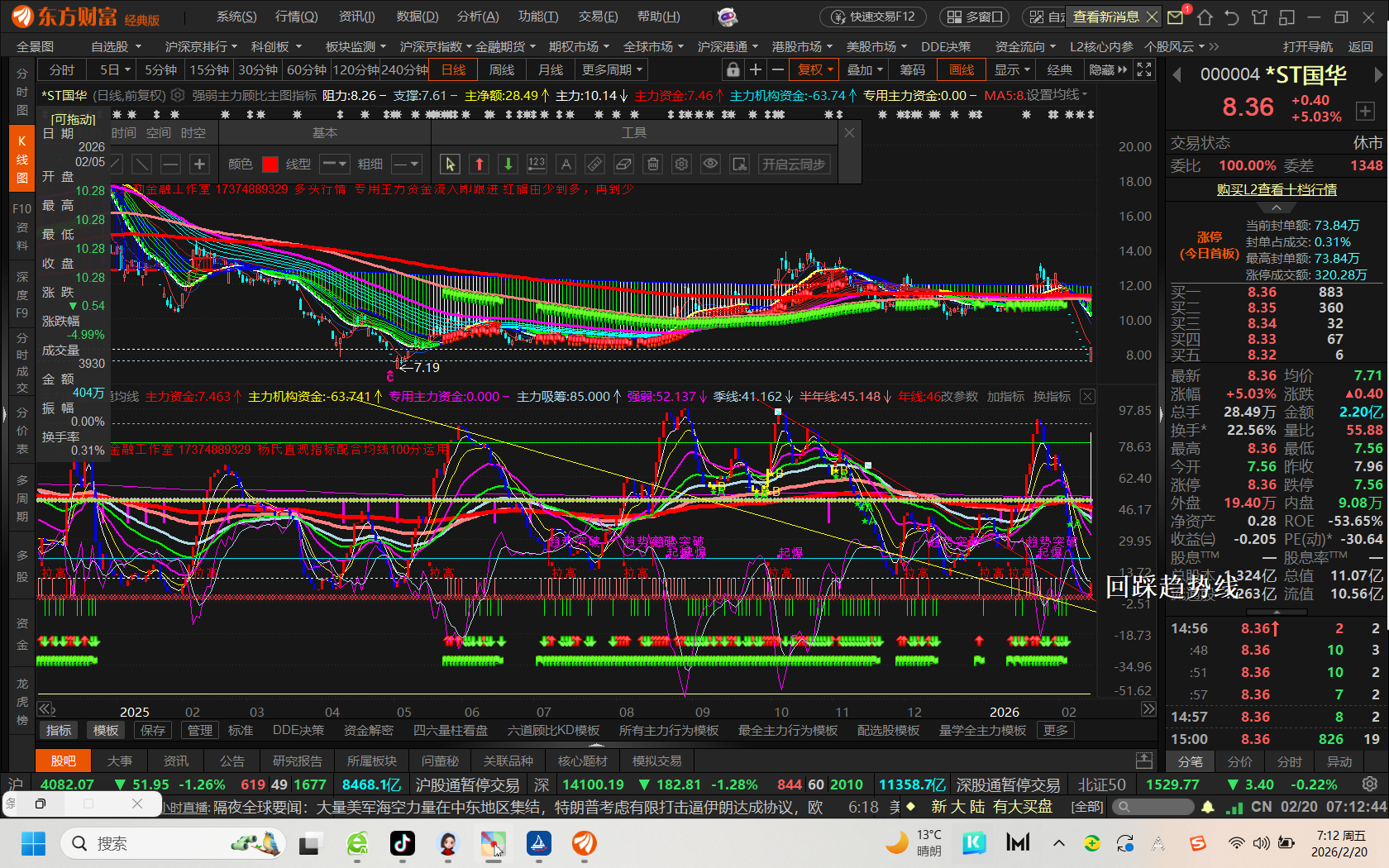
Task: Toggle the 筹码 chip distribution view
Action: 912,69
